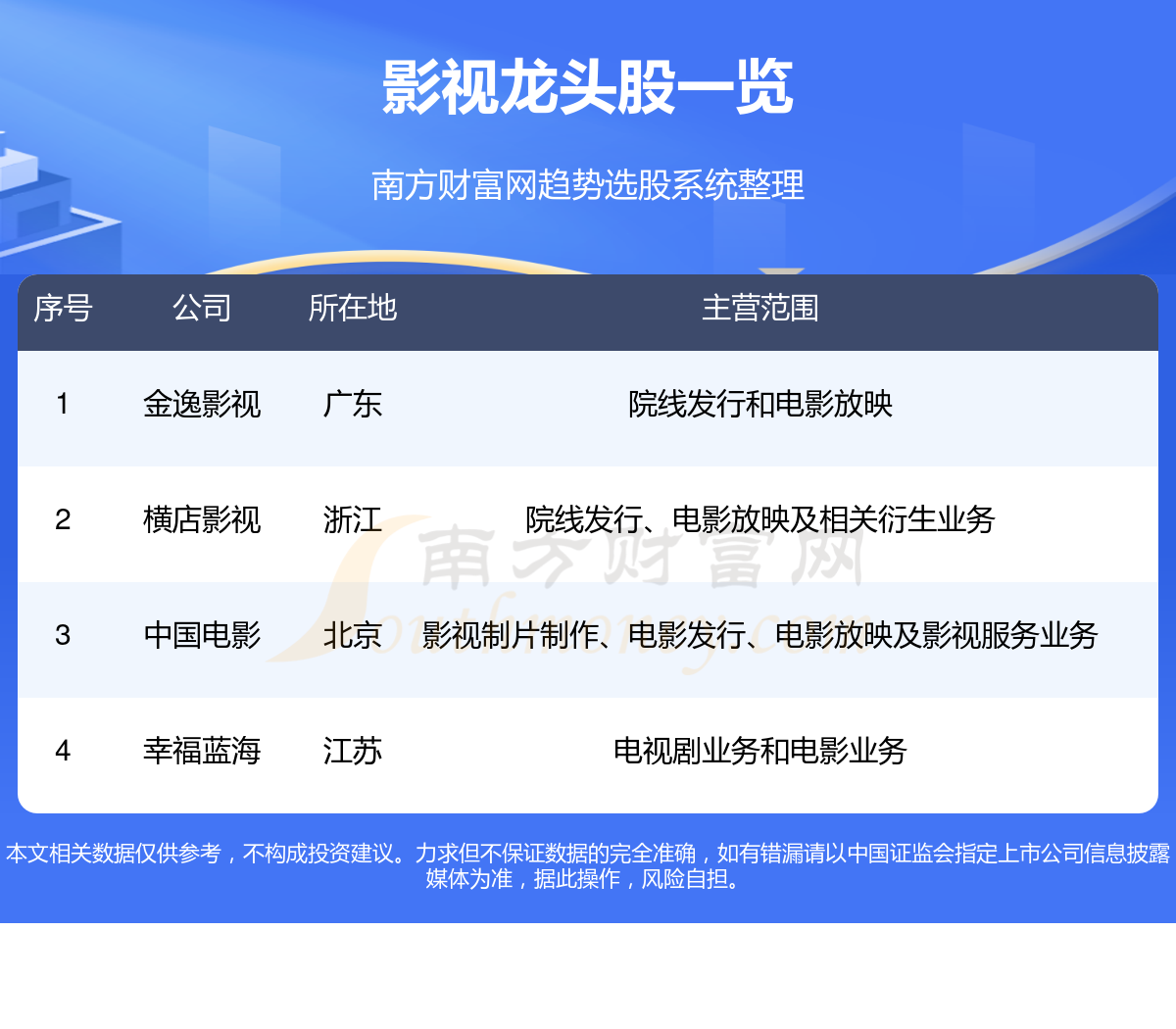The image size is (1176, 1029).
Task: Click the 所在地 column header
Action: click(352, 308)
